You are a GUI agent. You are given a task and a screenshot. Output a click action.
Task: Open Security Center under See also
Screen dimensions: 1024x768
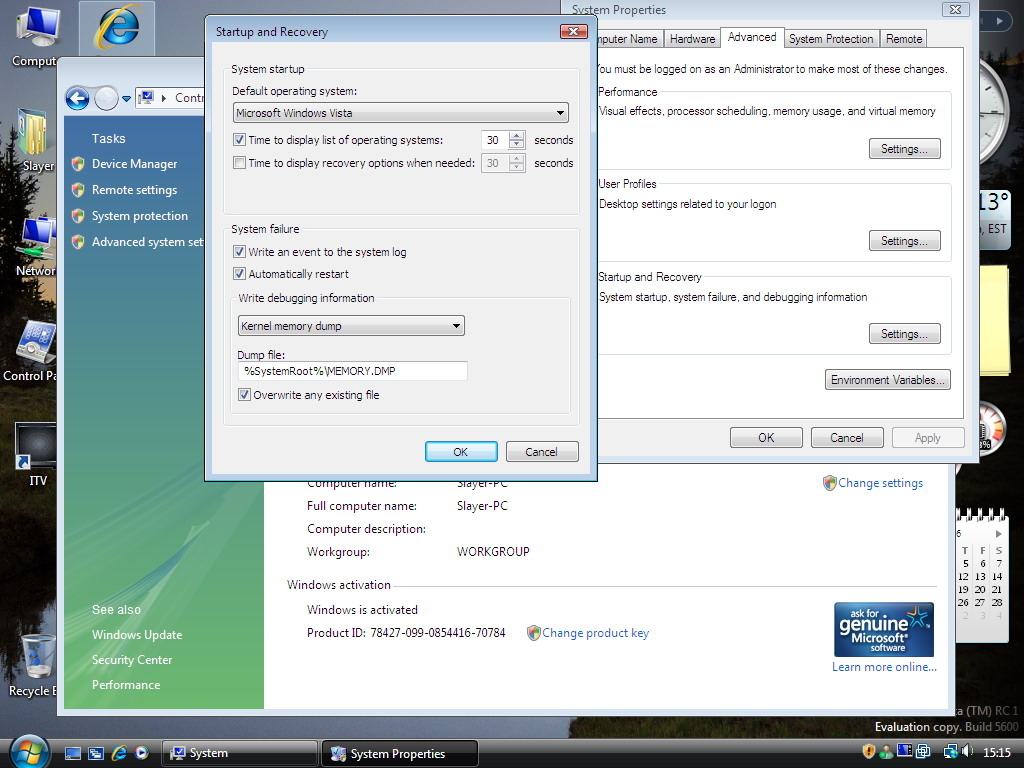(132, 660)
